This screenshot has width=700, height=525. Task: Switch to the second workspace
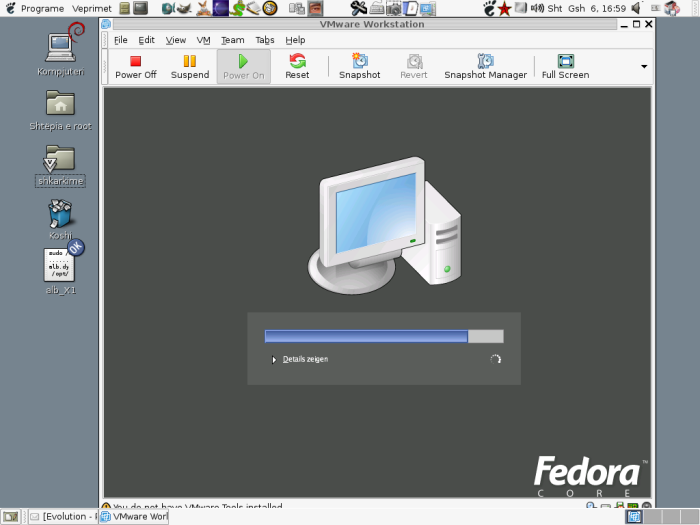coord(653,517)
